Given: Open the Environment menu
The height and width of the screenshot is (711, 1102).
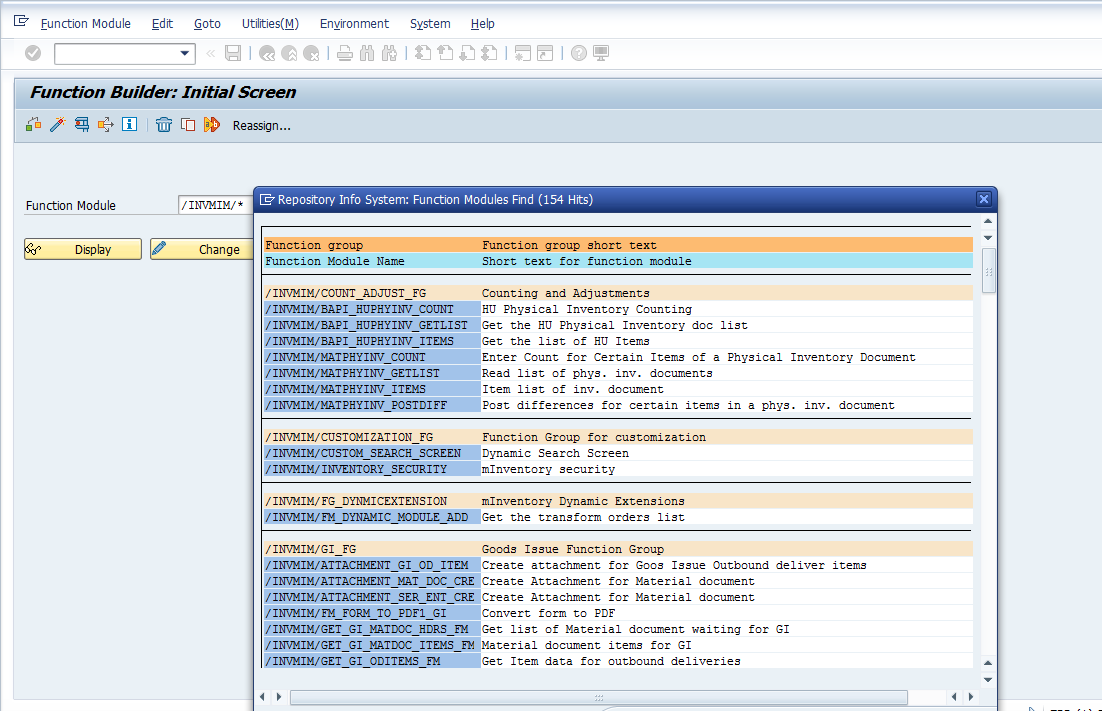Looking at the screenshot, I should [x=354, y=23].
